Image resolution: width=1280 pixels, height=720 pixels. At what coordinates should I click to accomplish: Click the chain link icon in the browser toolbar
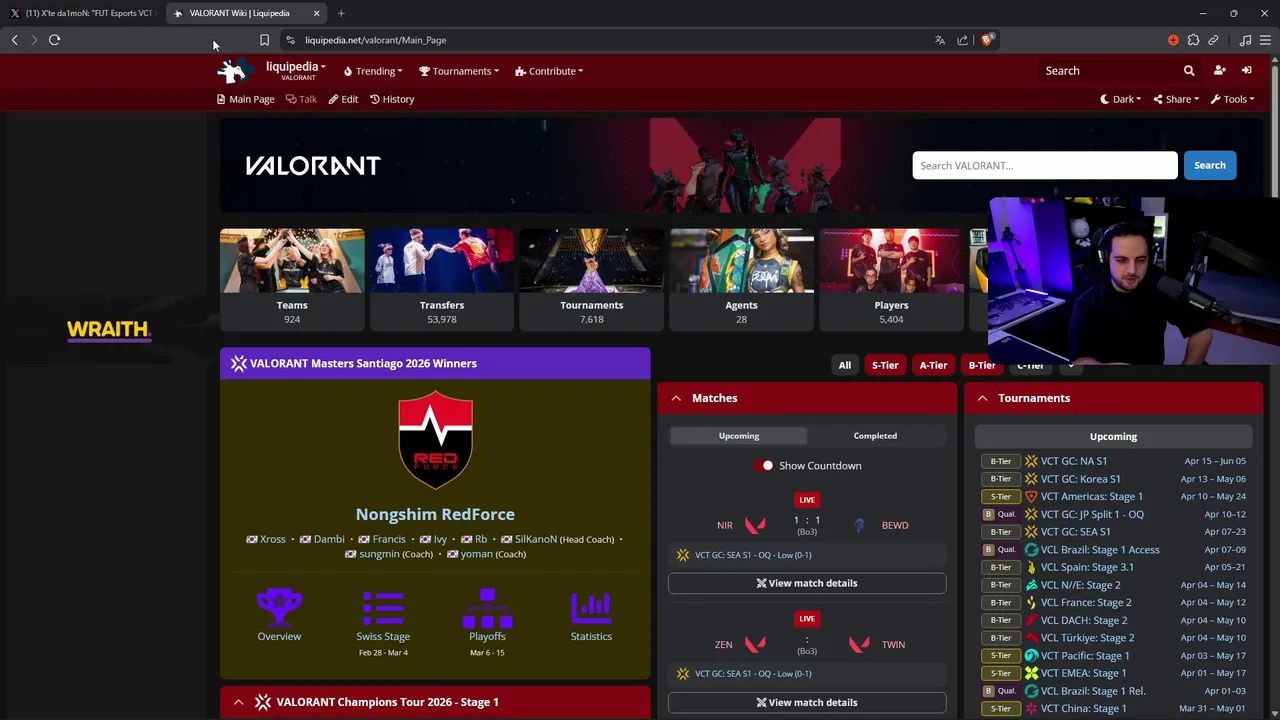[1213, 40]
